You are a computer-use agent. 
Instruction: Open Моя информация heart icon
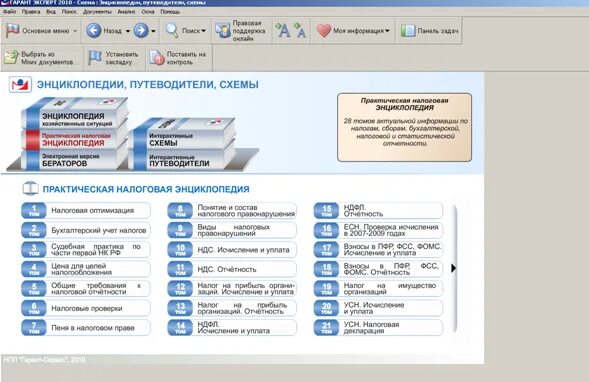[323, 30]
